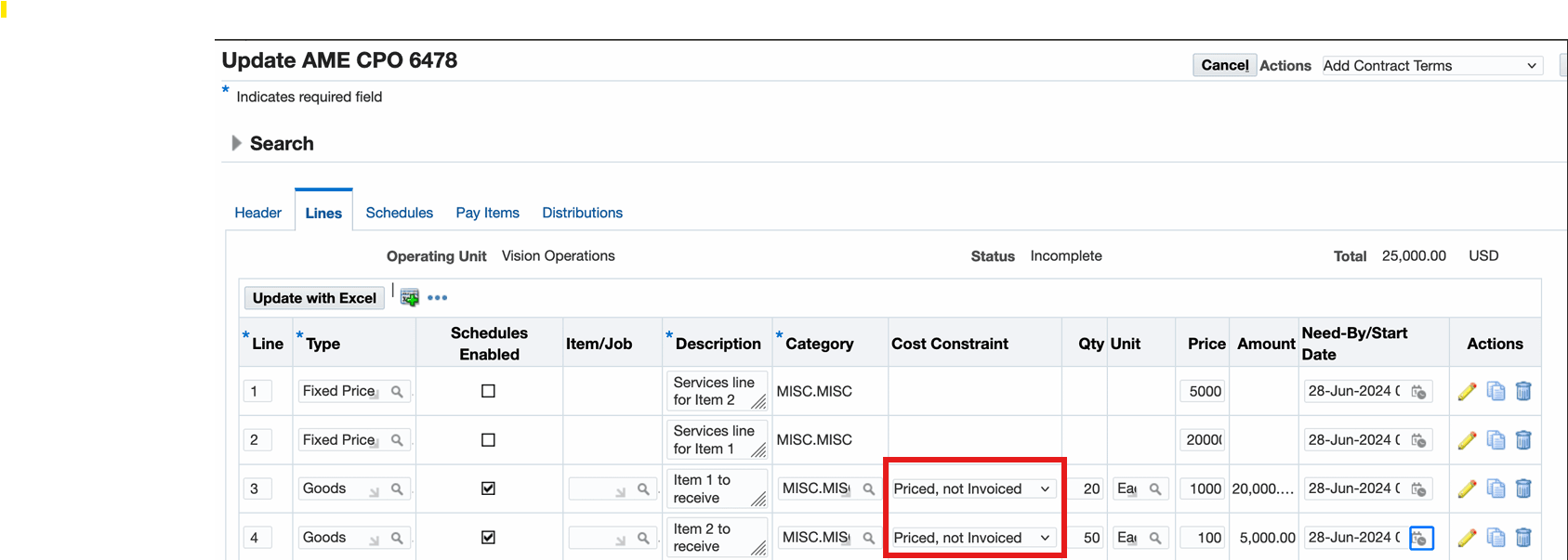
Task: Click the Line number field containing 1
Action: (x=257, y=391)
